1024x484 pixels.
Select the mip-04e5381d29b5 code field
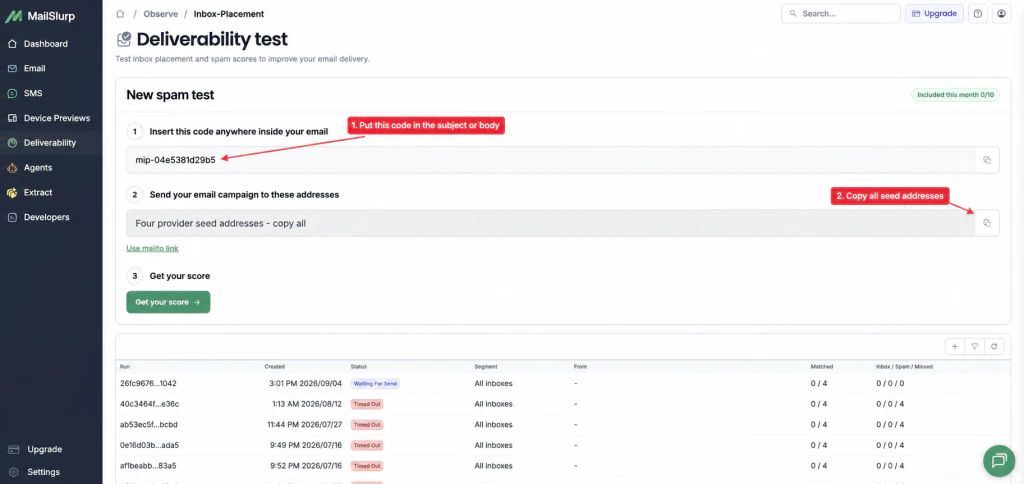551,160
